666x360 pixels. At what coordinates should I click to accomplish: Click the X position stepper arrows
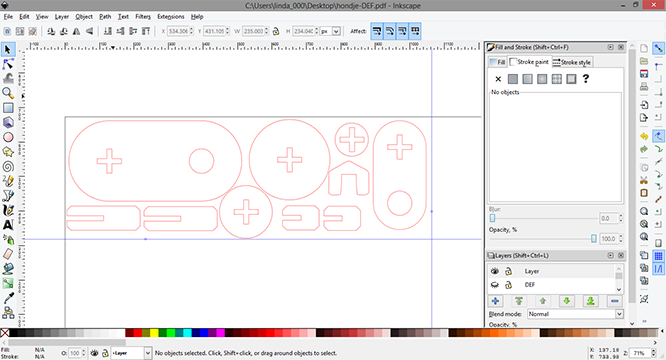(192, 31)
